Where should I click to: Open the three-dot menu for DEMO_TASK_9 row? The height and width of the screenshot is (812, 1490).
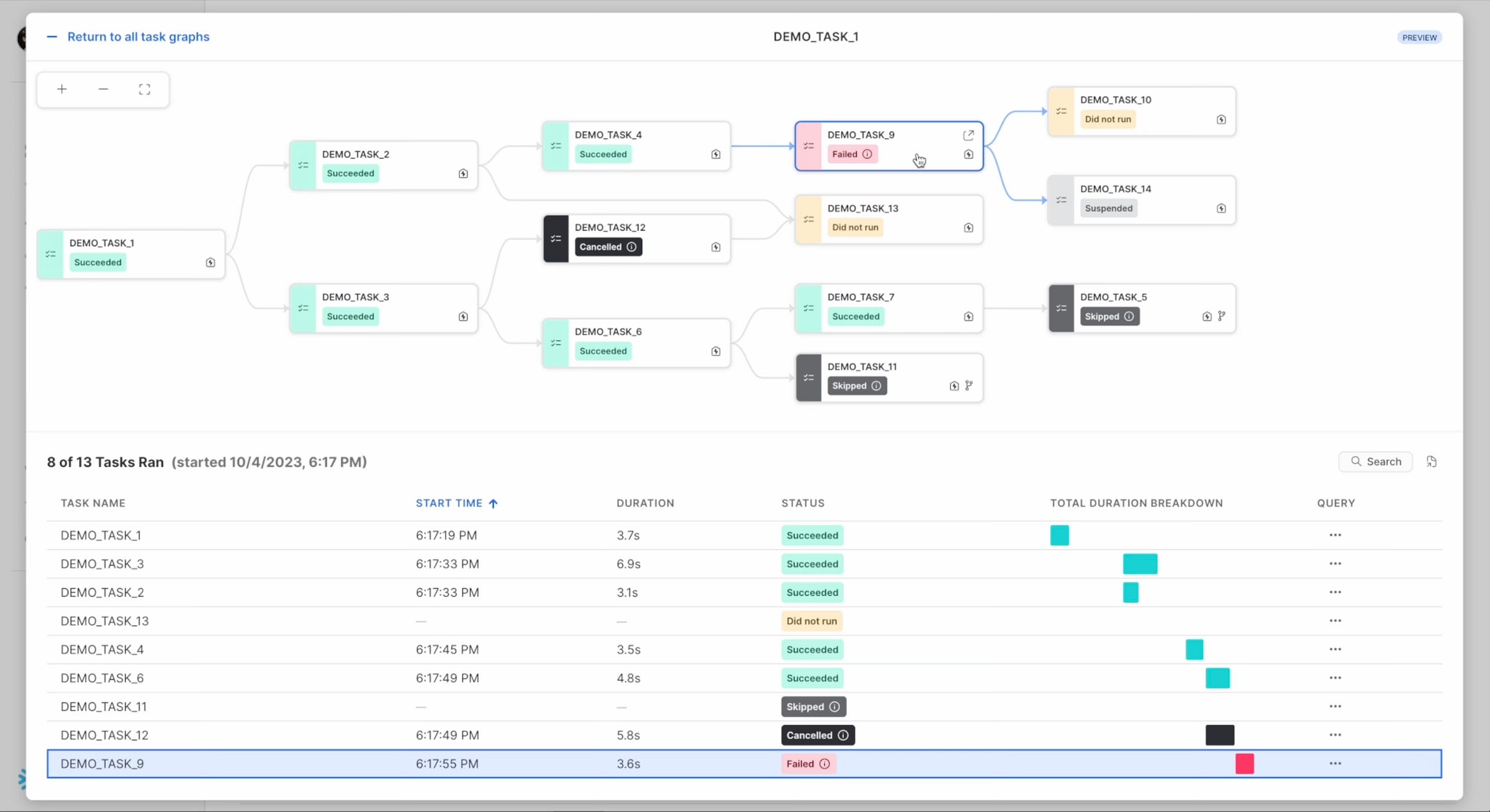coord(1335,764)
